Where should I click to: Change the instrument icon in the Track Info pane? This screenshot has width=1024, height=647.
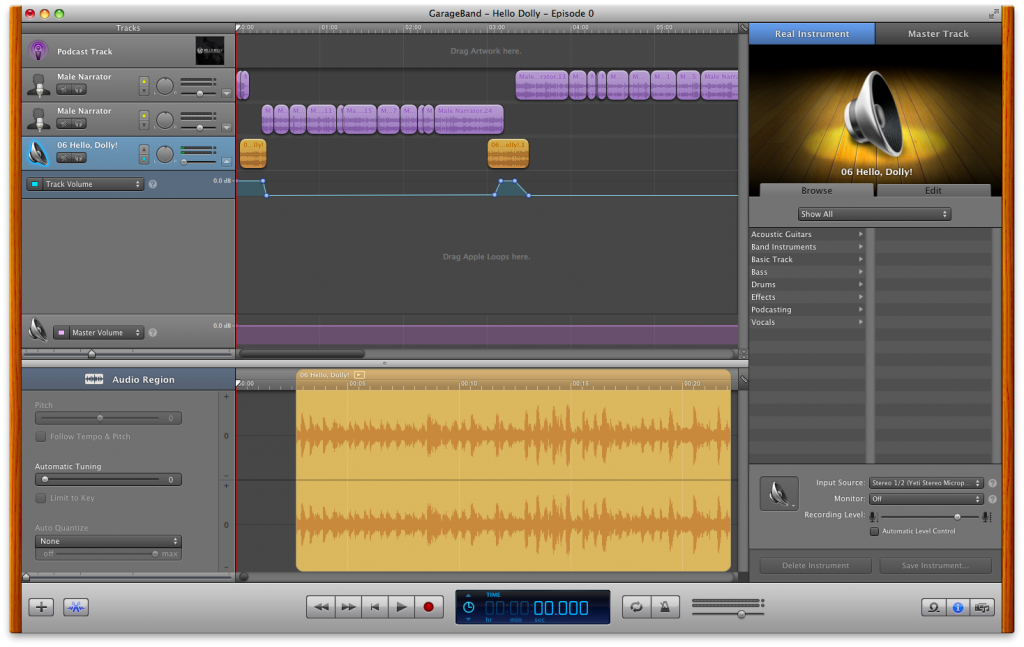click(778, 493)
